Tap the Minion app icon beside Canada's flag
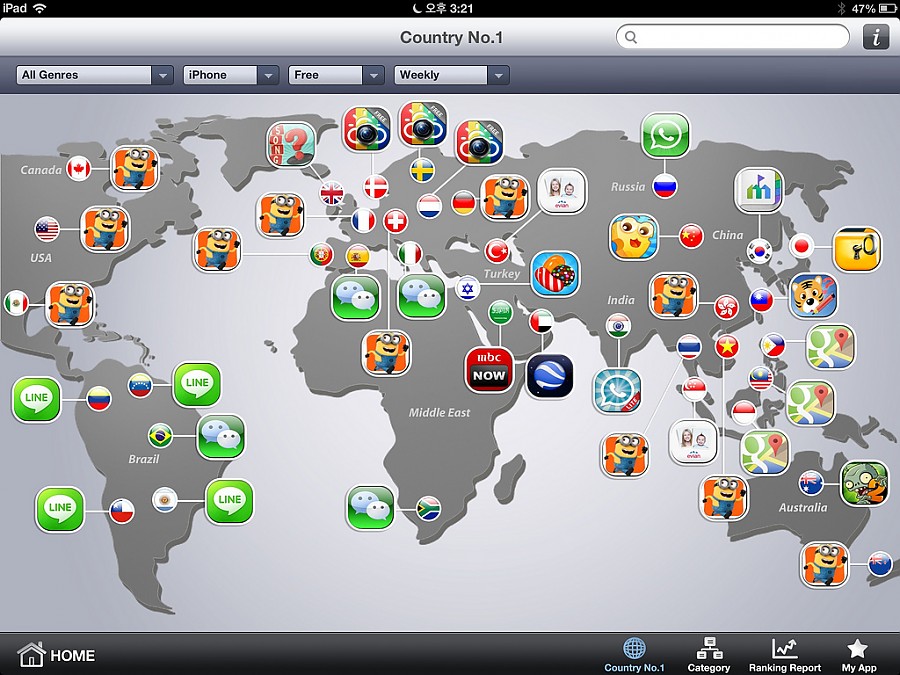The width and height of the screenshot is (900, 675). pos(134,169)
